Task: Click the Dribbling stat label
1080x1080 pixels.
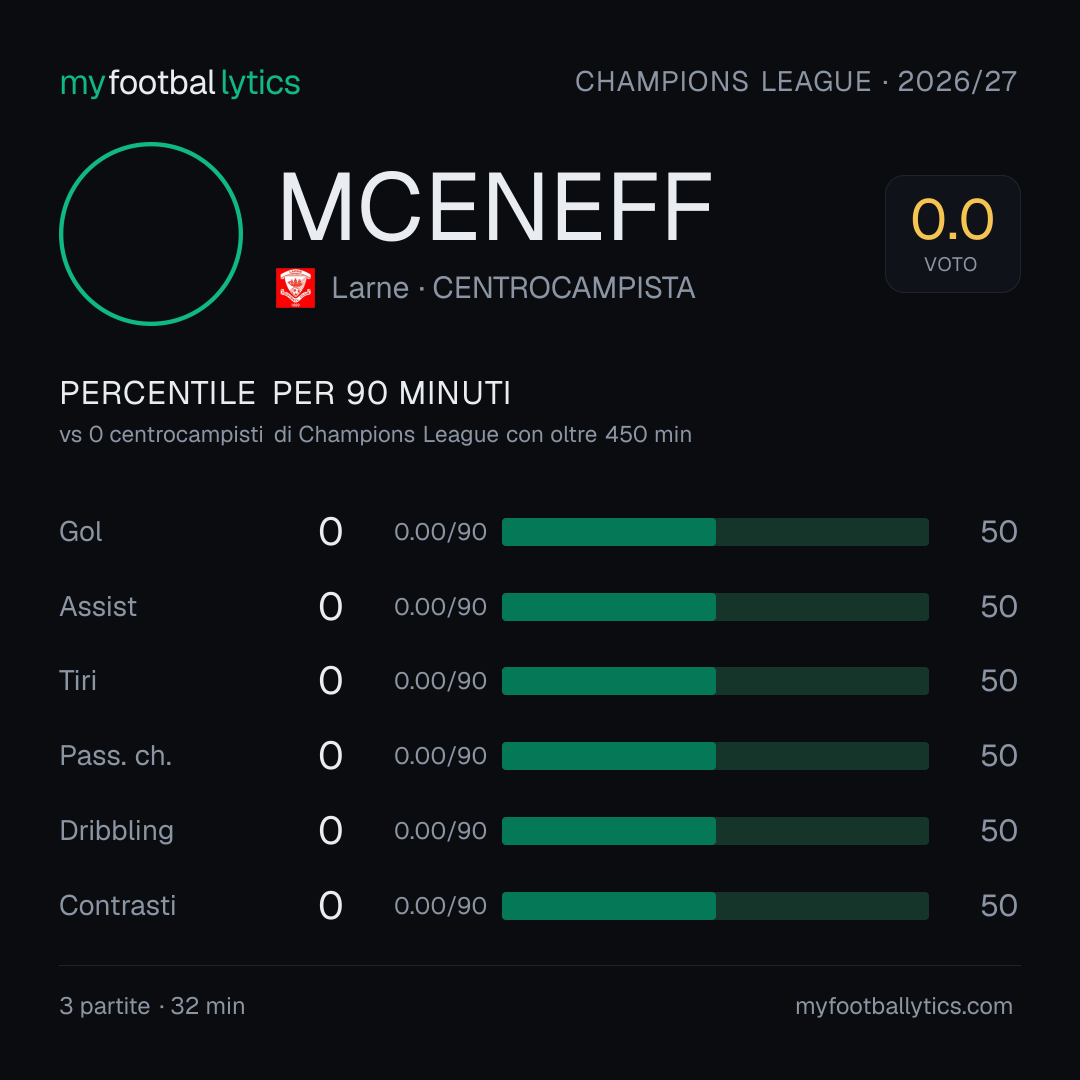Action: [116, 831]
